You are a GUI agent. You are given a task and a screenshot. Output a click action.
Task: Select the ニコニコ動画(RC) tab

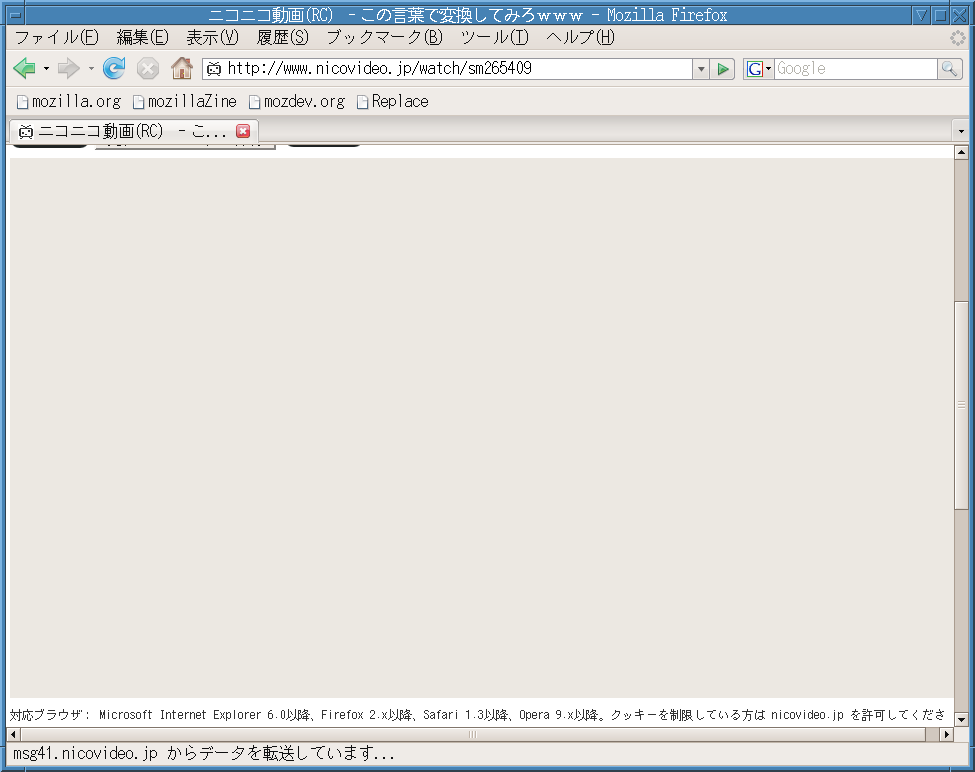tap(134, 131)
